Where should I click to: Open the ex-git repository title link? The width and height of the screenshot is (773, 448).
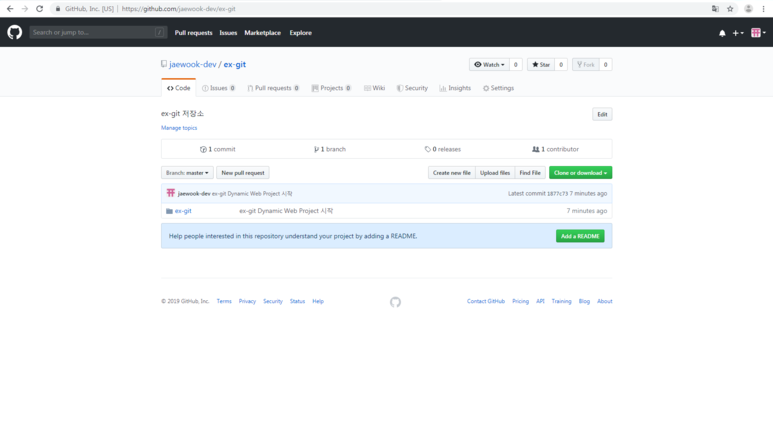235,65
